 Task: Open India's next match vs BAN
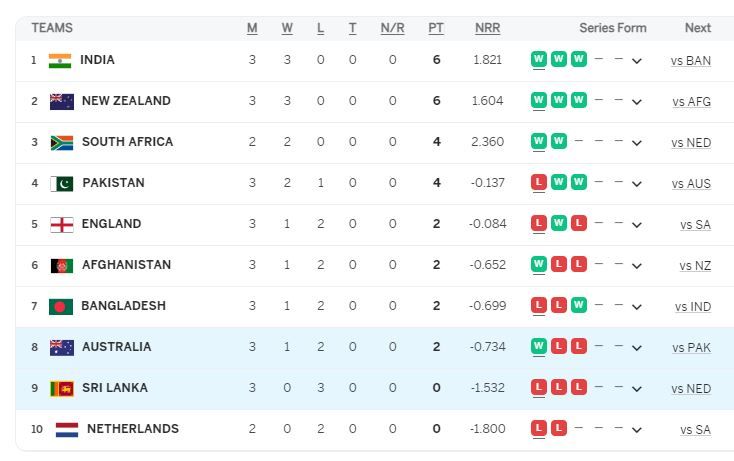click(691, 60)
